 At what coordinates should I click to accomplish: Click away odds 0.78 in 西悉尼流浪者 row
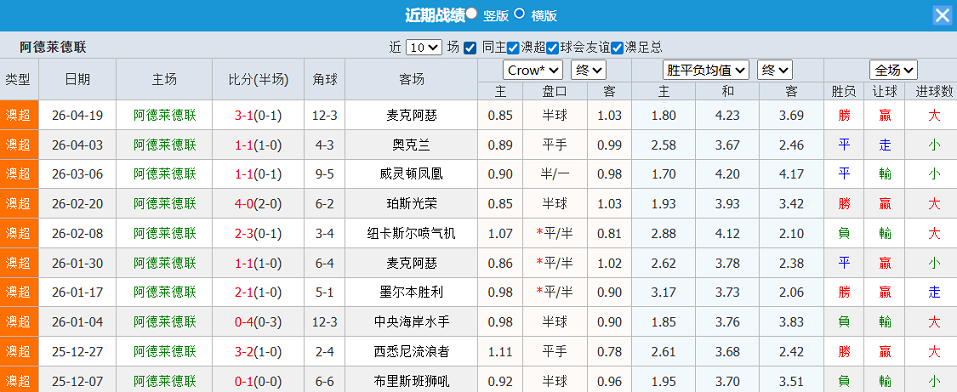coord(609,351)
